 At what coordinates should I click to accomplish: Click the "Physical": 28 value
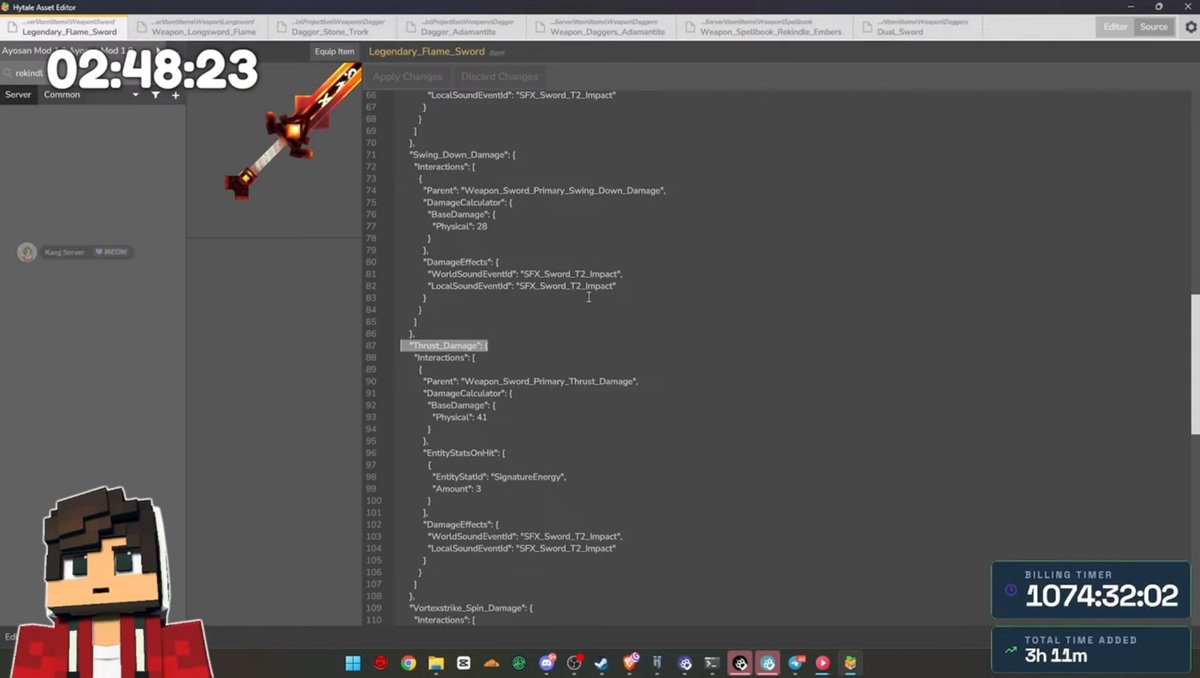[459, 226]
